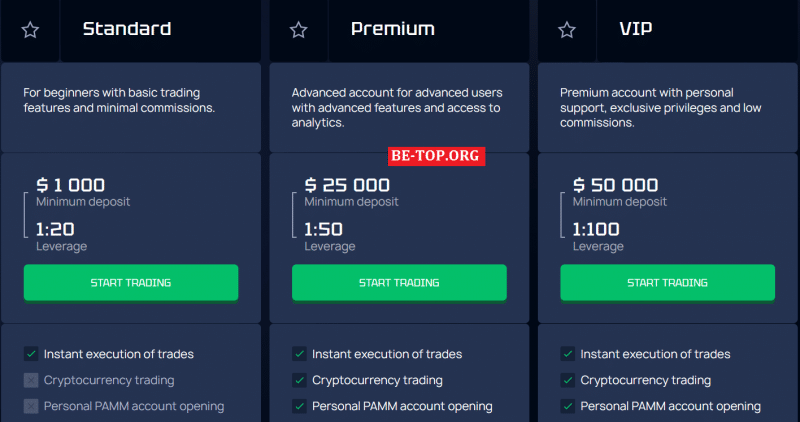Select the Standard plan title
Screen dimensions: 800x422
(127, 29)
